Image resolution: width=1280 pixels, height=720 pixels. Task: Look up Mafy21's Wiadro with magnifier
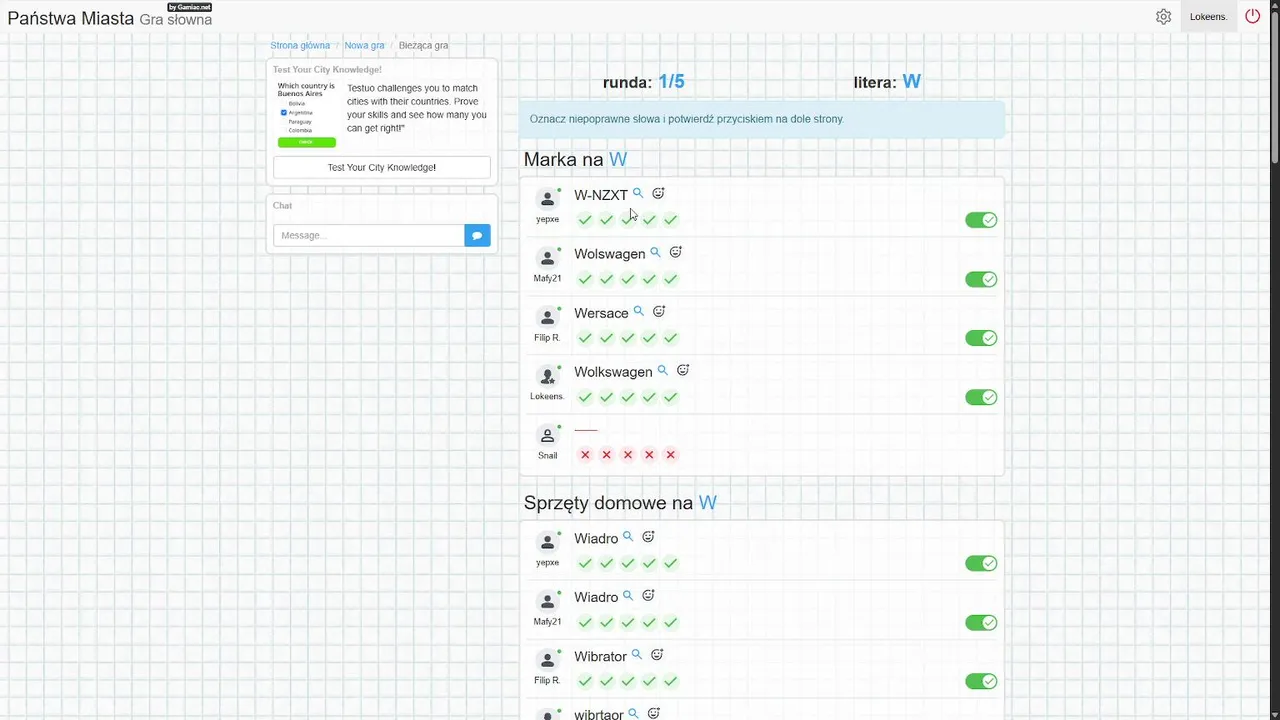point(628,596)
